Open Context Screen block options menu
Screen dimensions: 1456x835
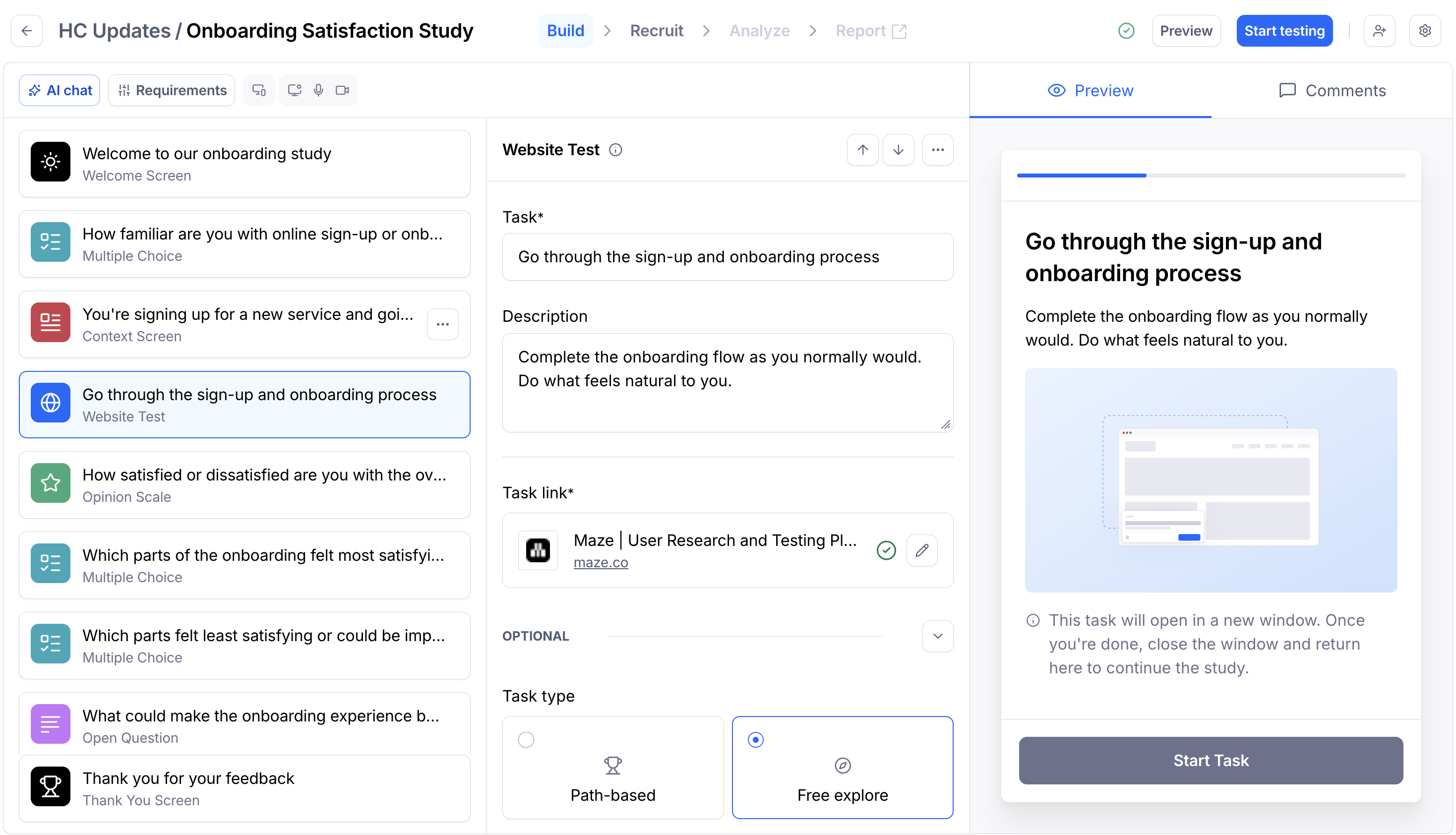point(443,324)
